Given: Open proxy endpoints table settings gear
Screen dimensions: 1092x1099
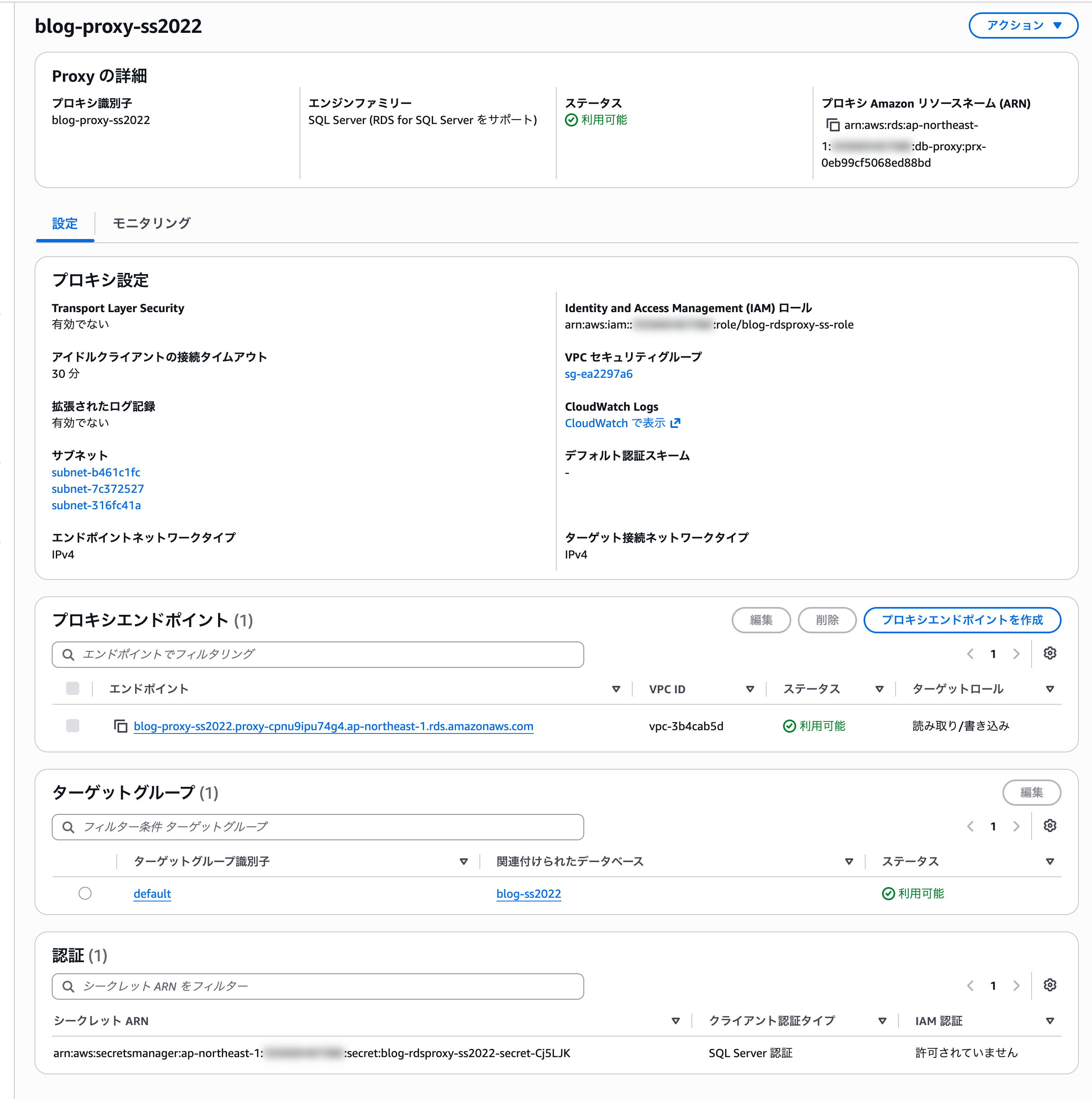Looking at the screenshot, I should pyautogui.click(x=1050, y=653).
